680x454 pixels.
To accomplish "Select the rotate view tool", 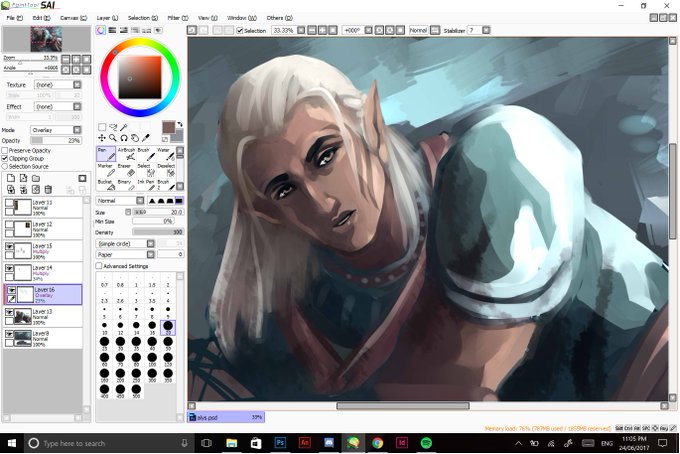I will [x=124, y=138].
